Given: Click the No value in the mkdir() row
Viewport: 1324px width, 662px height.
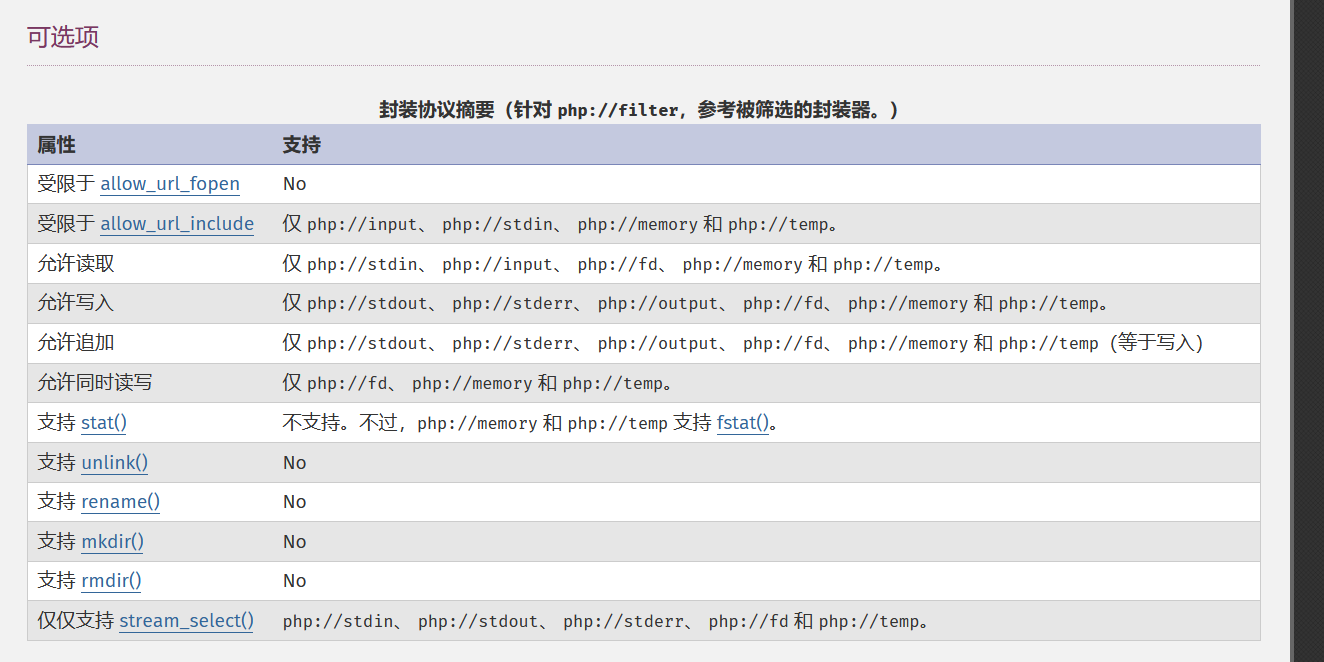Looking at the screenshot, I should pos(294,542).
